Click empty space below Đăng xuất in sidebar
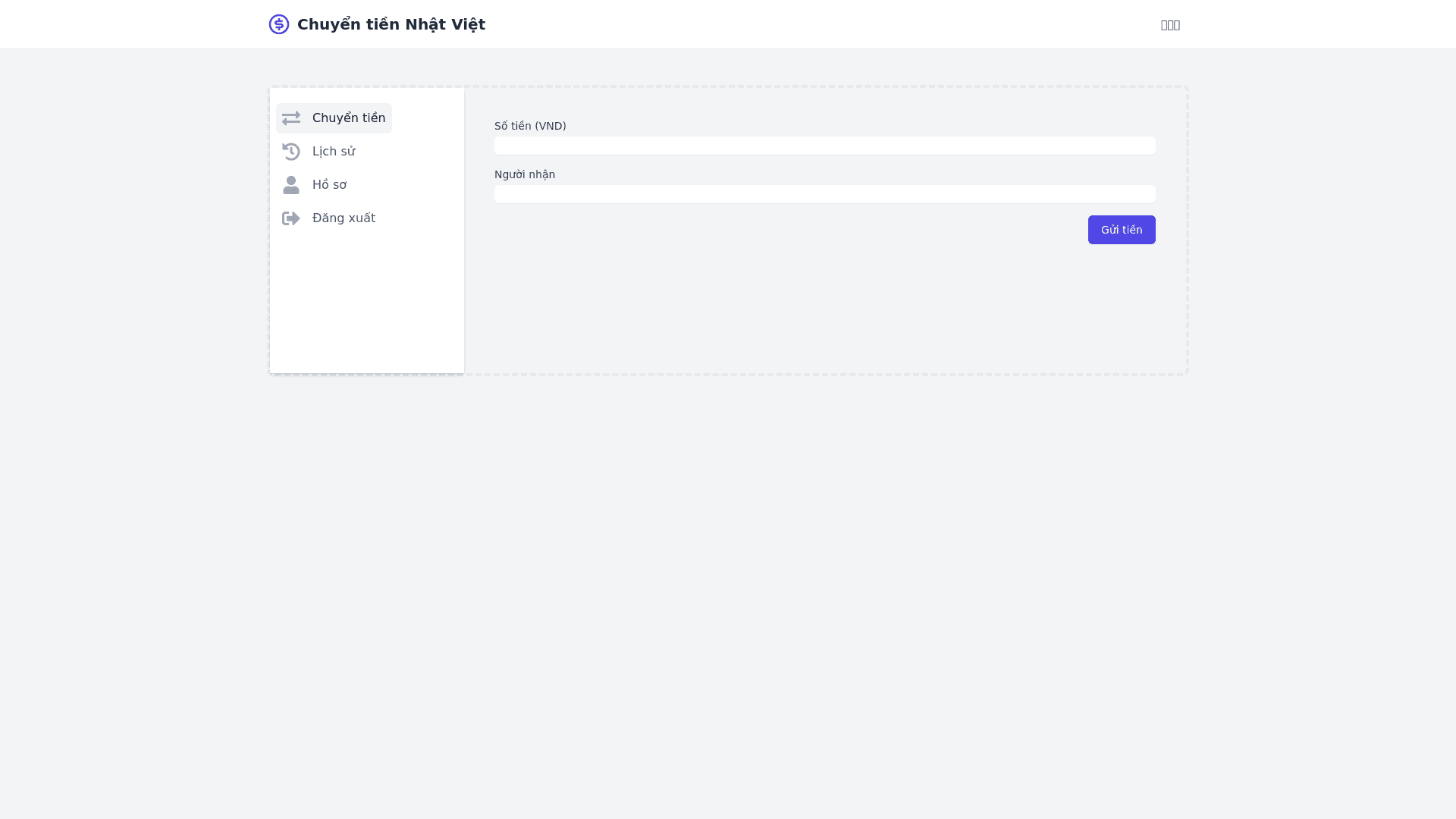This screenshot has height=819, width=1456. [x=367, y=303]
